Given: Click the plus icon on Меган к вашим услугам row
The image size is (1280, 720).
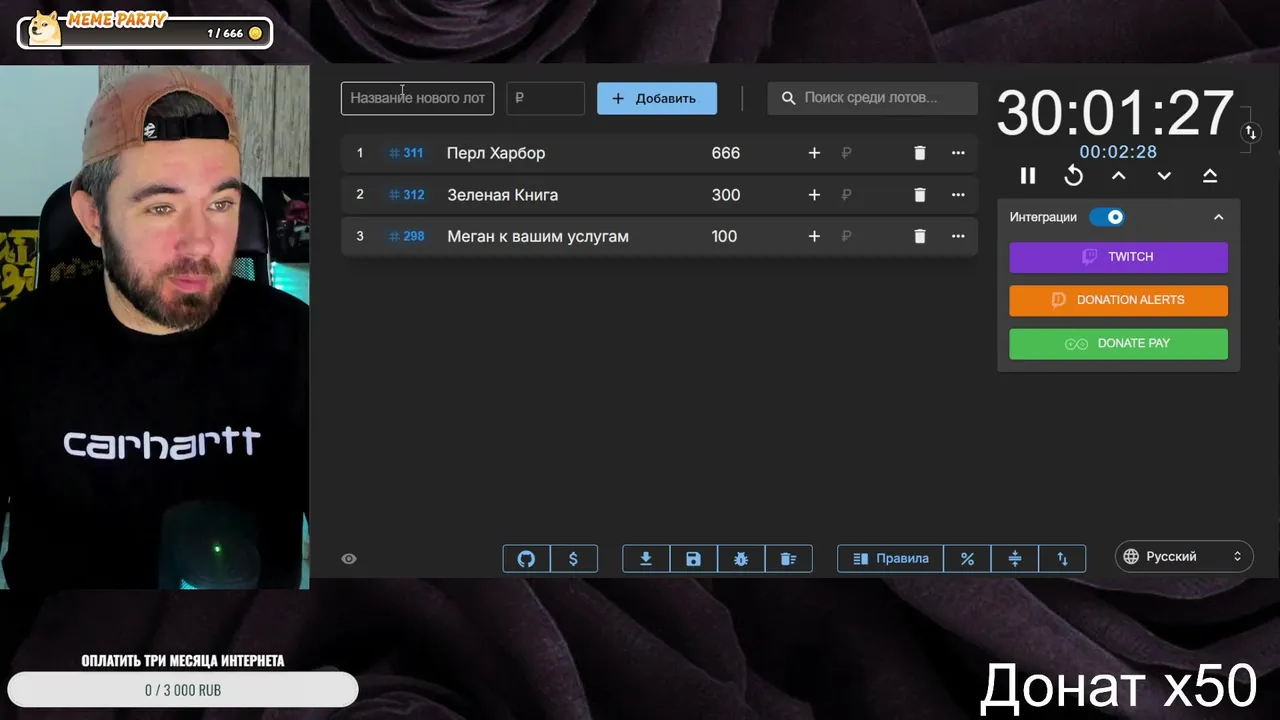Looking at the screenshot, I should coord(814,236).
